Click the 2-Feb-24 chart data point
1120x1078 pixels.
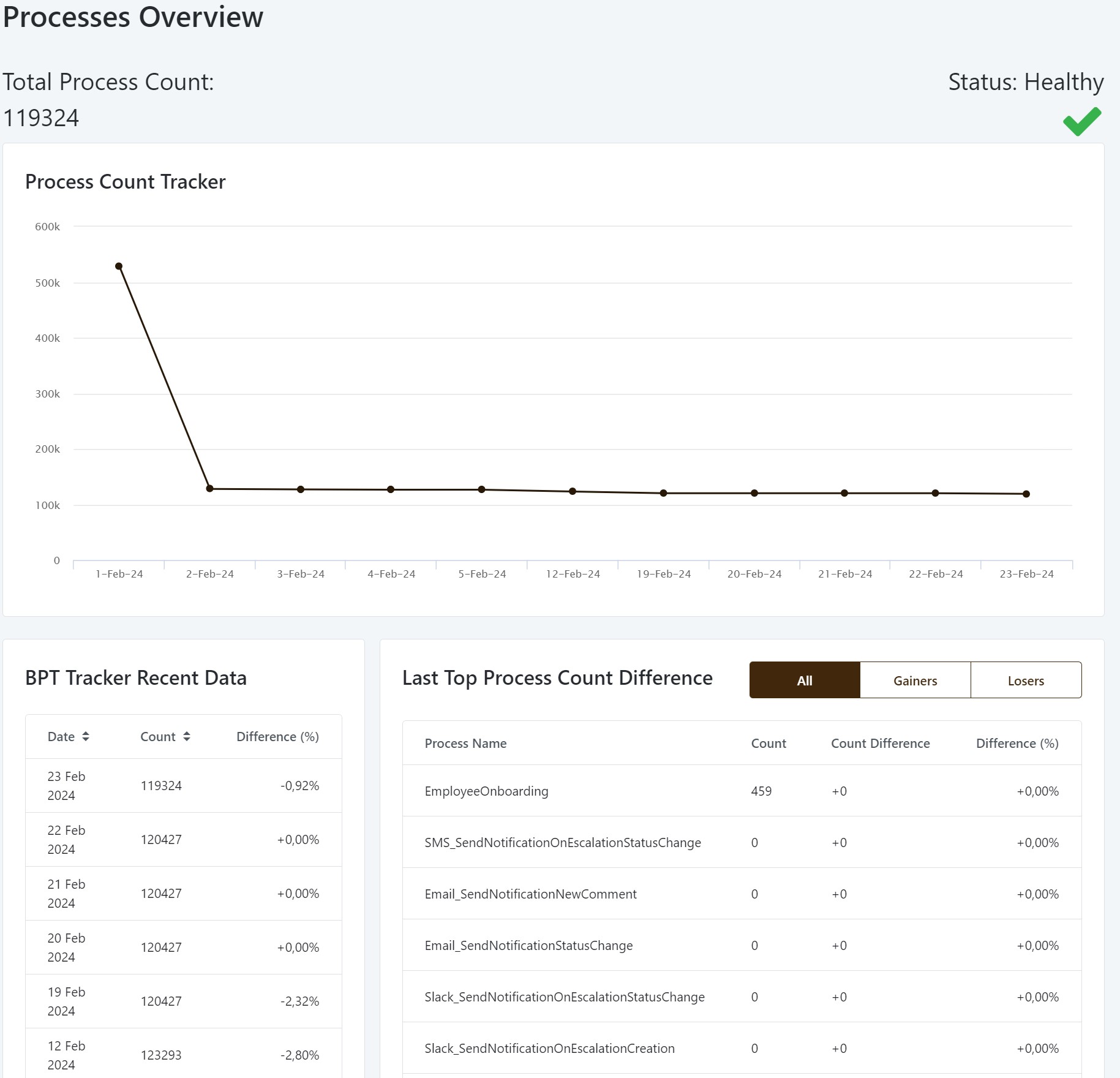pos(209,488)
